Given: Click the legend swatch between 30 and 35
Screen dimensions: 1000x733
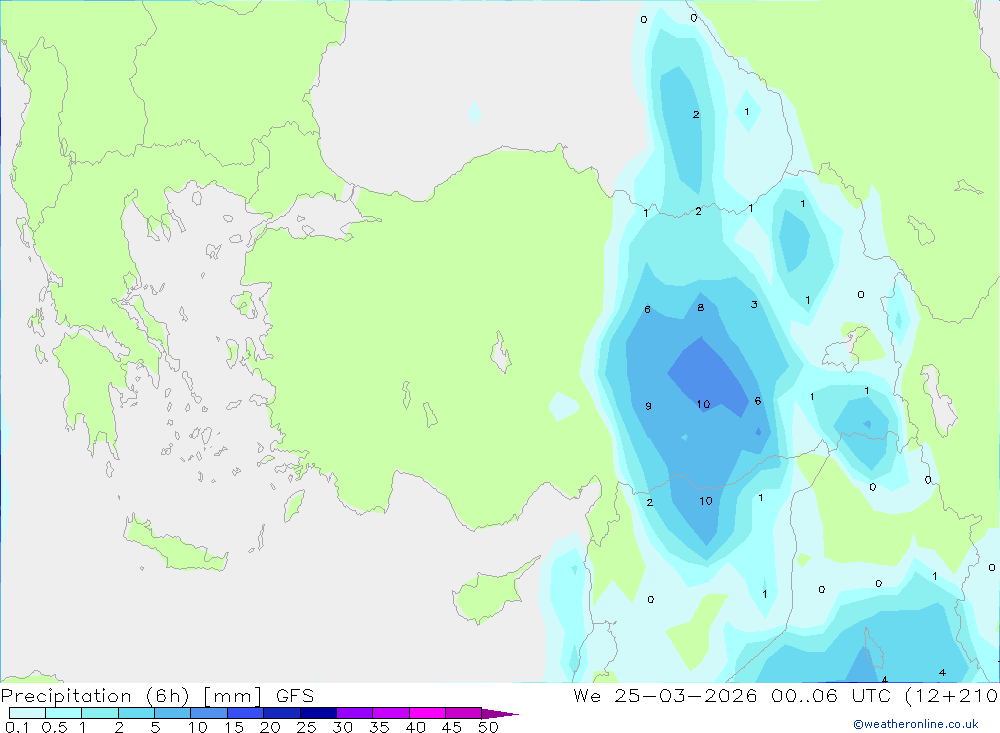Looking at the screenshot, I should click(355, 713).
